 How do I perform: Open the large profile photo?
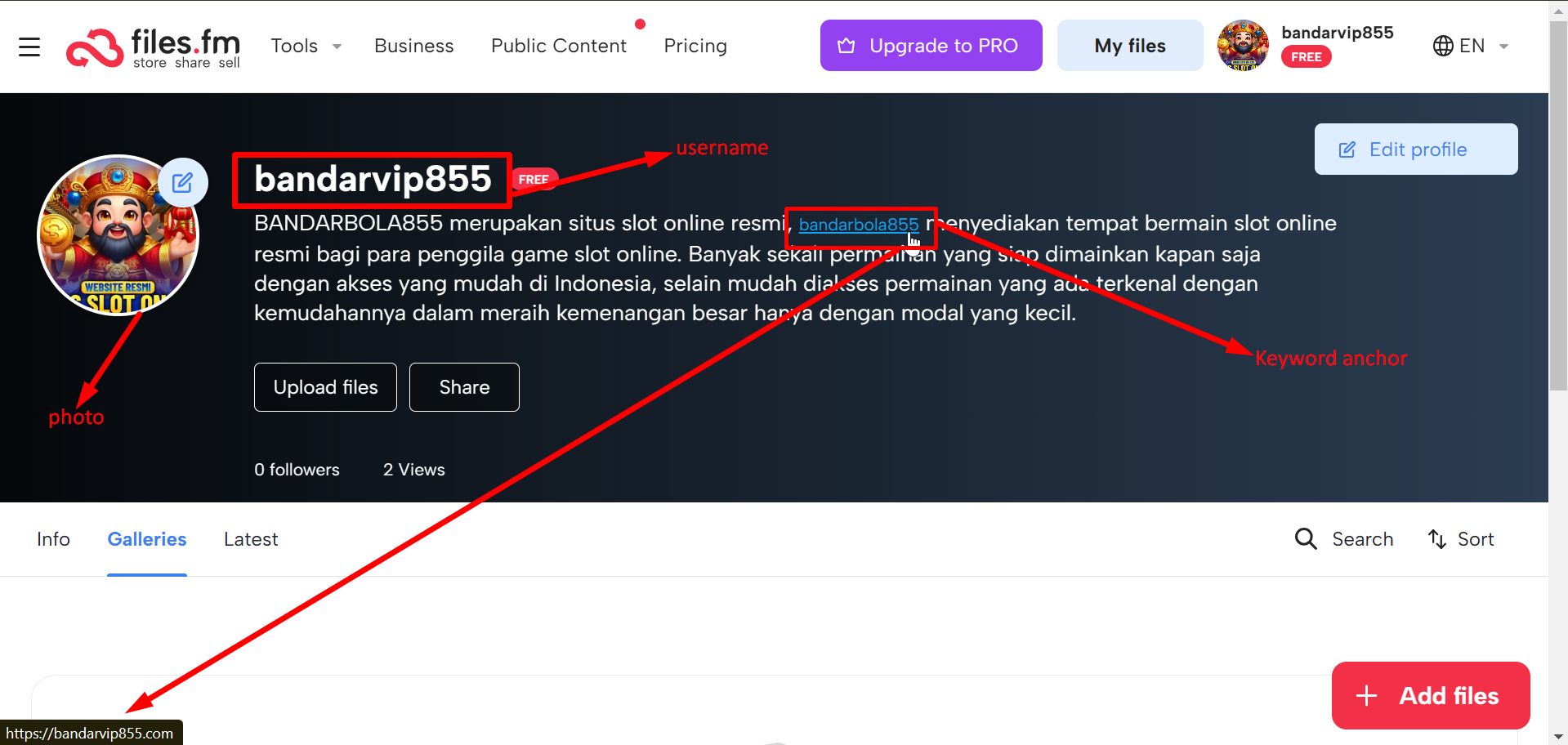coord(118,235)
